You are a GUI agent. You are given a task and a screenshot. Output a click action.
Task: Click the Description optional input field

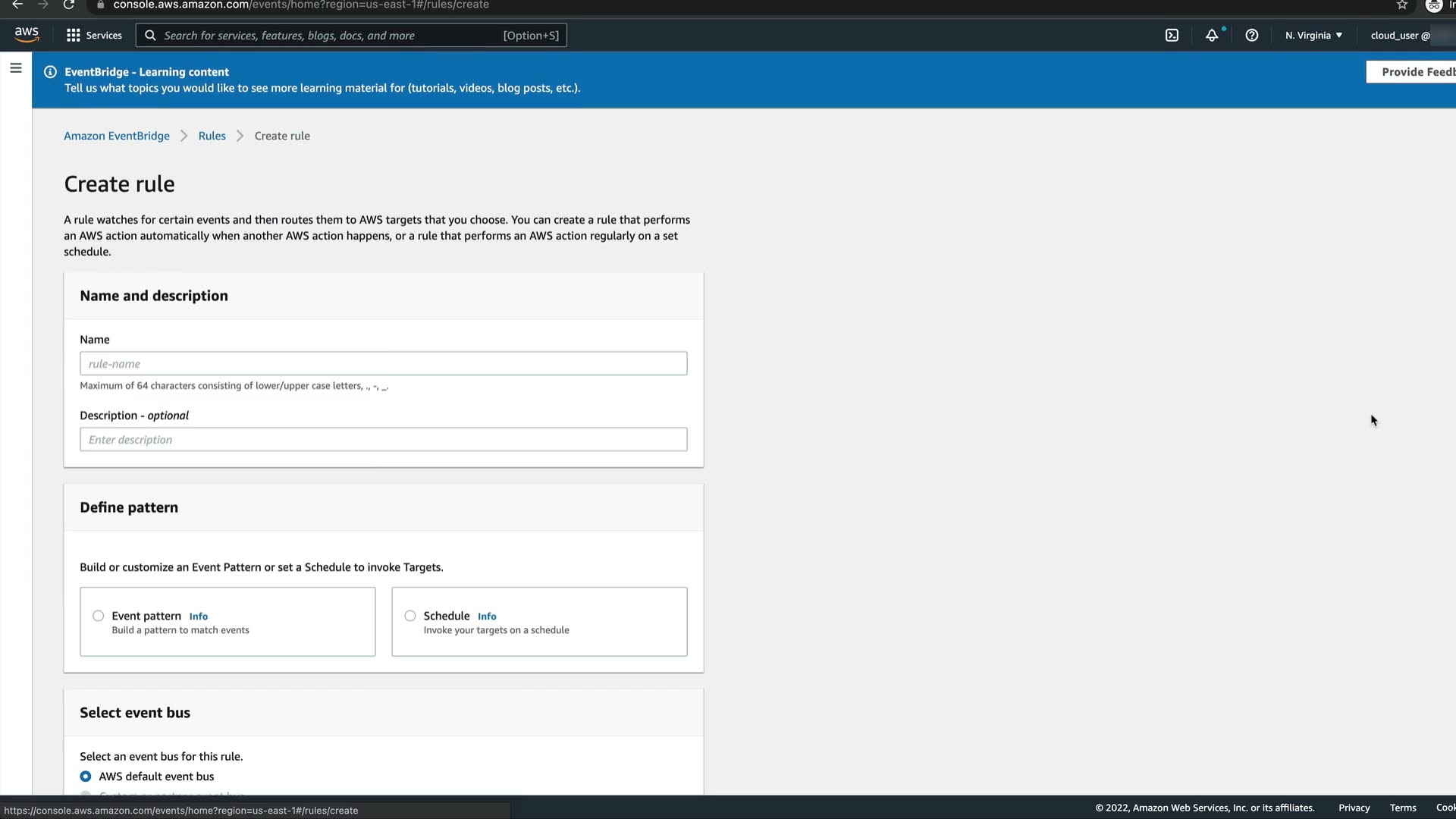point(383,439)
